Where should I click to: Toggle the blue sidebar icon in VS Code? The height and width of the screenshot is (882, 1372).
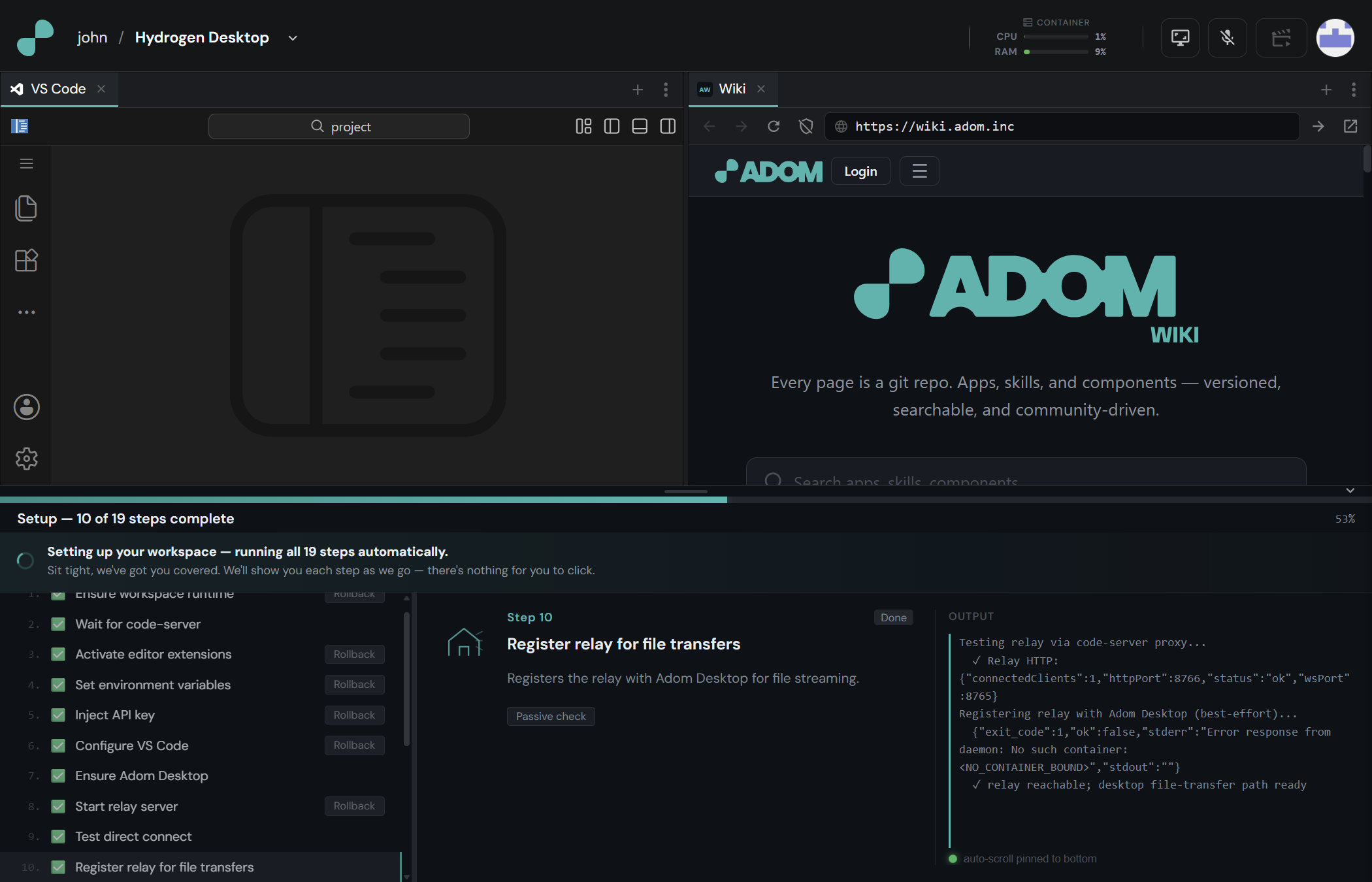pyautogui.click(x=20, y=126)
